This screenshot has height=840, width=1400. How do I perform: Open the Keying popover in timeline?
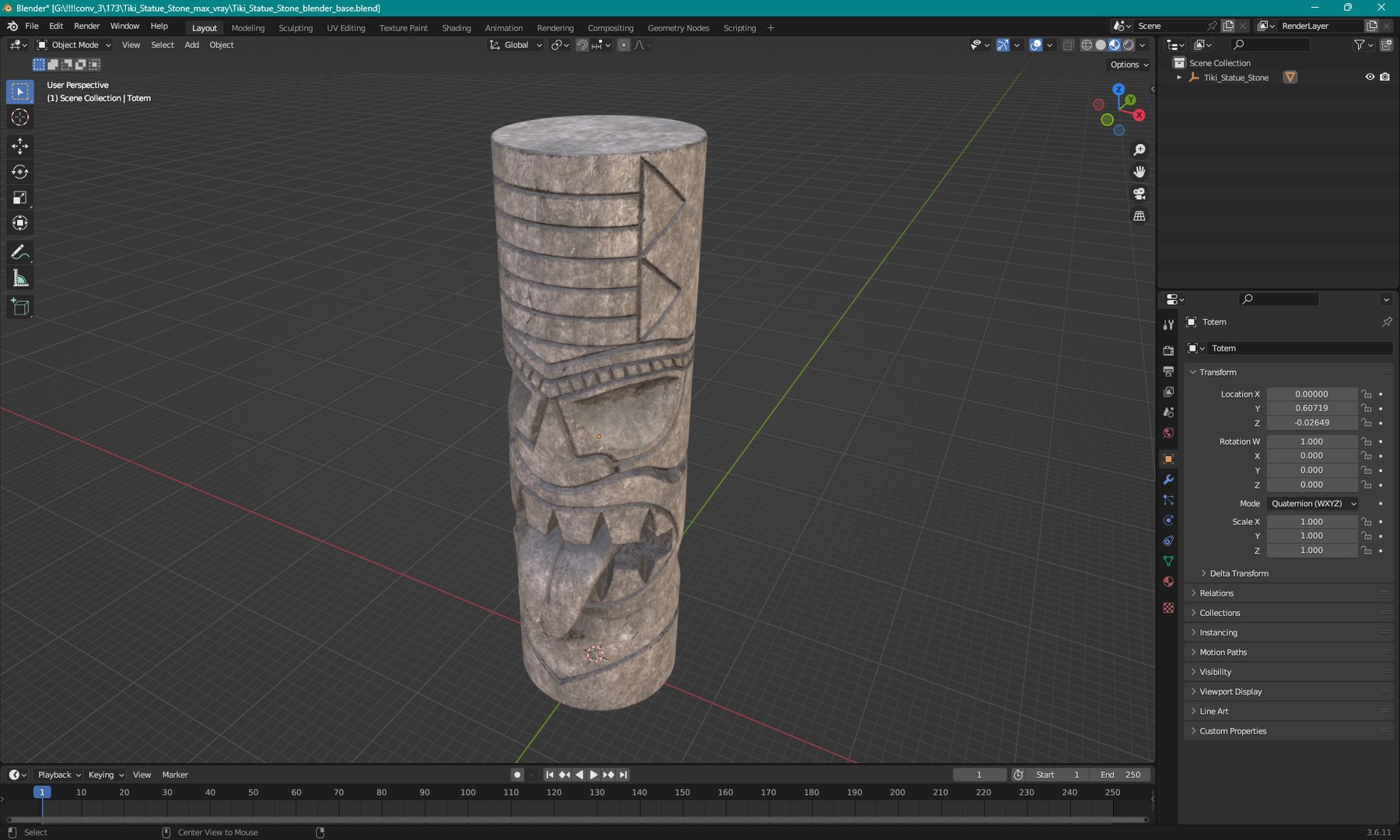105,775
